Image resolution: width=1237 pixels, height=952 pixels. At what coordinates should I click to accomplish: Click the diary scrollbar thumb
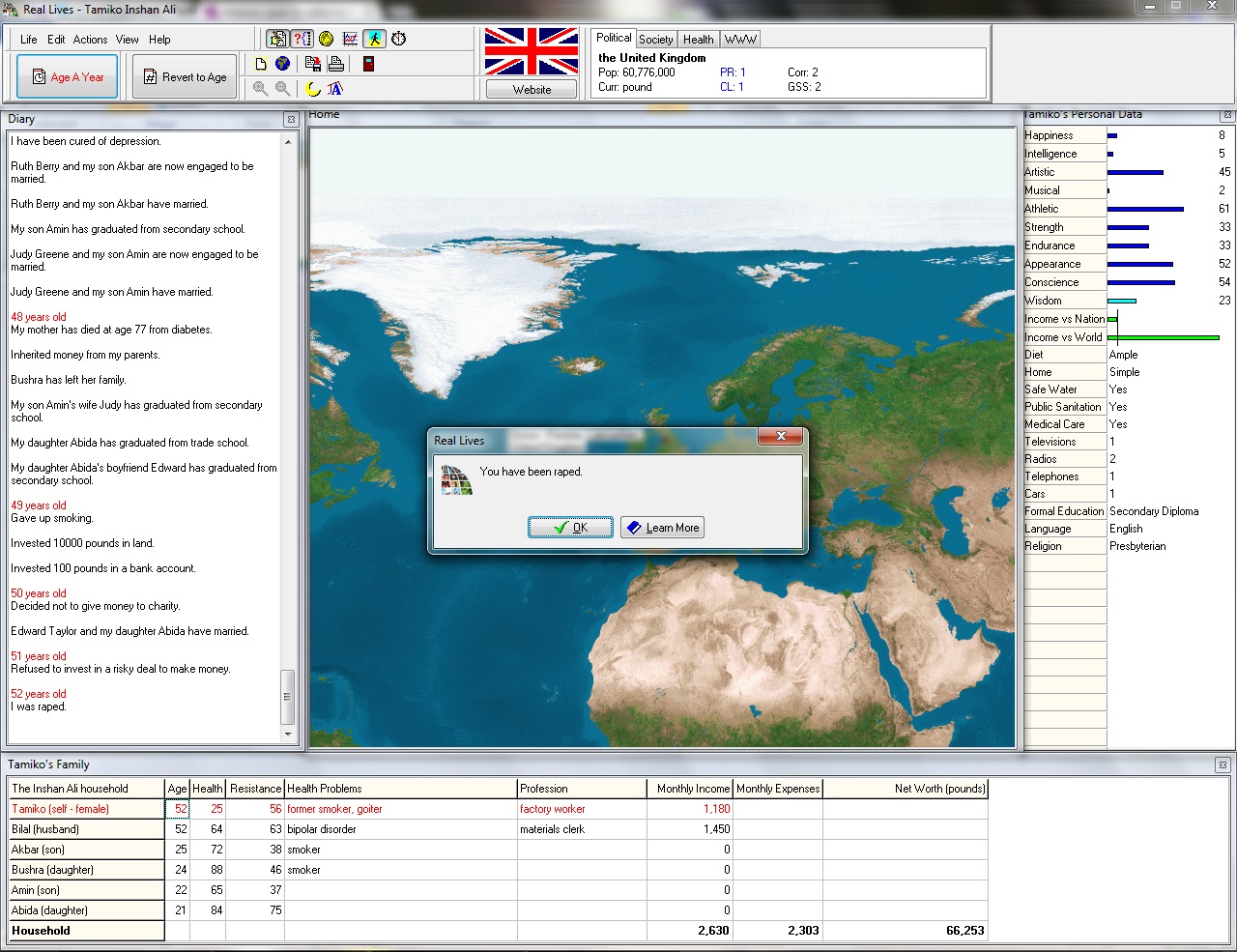coord(288,697)
